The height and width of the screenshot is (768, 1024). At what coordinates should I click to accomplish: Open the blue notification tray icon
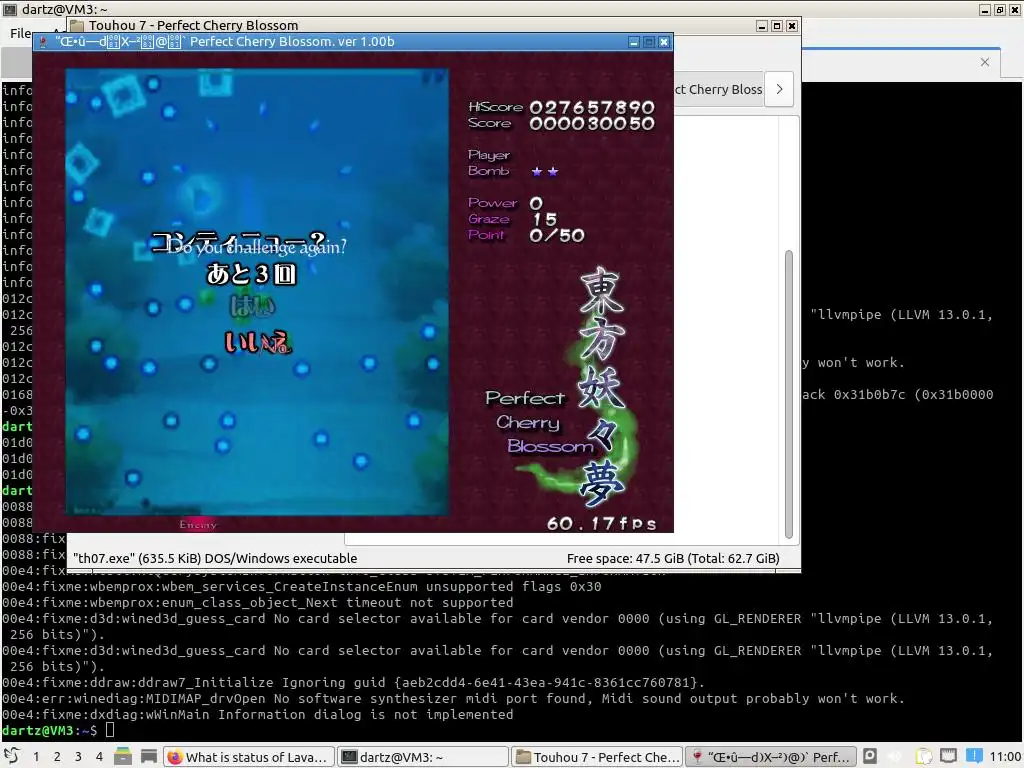pos(974,756)
